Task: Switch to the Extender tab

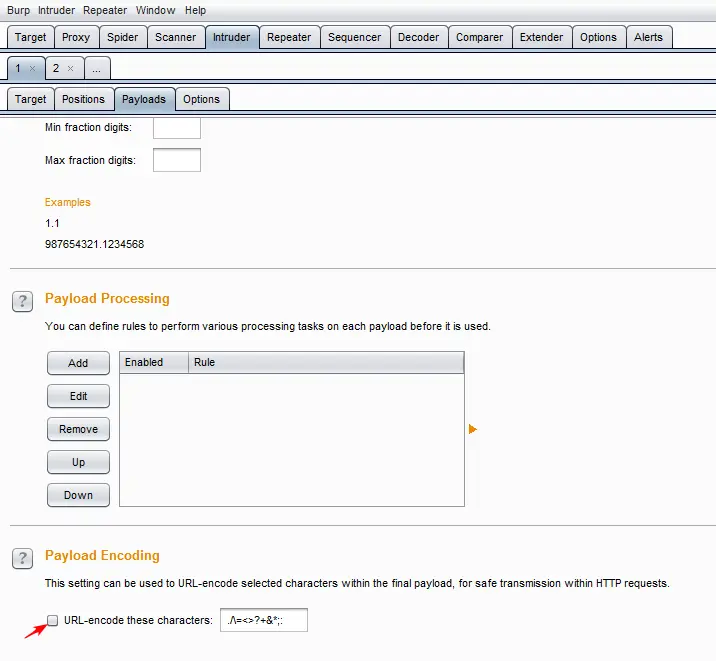Action: (542, 37)
